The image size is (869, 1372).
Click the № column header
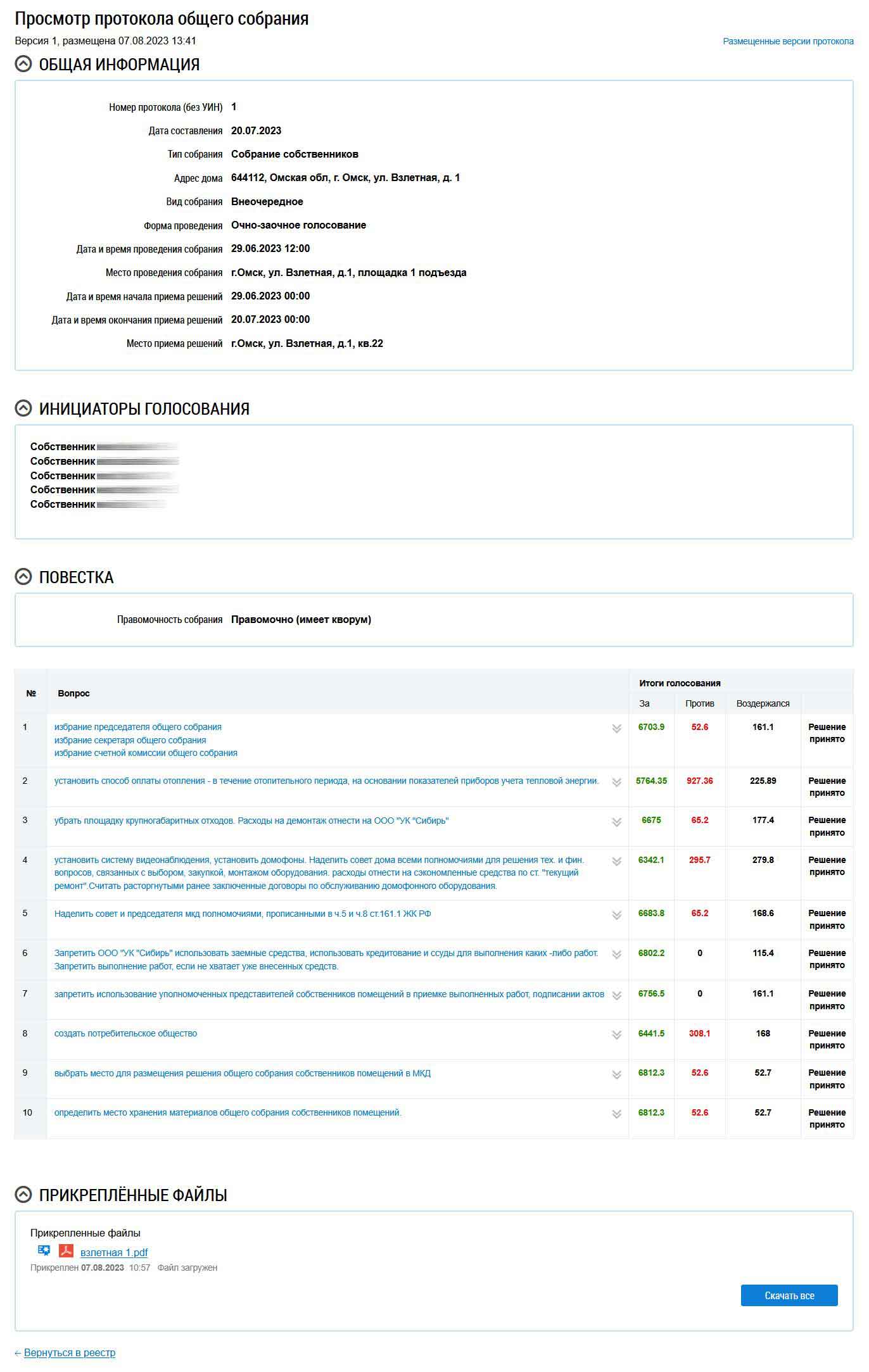click(x=31, y=693)
